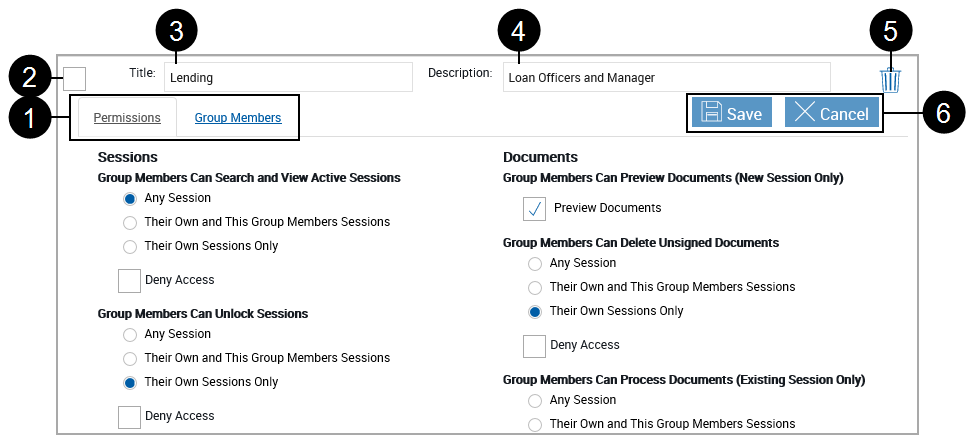Check Deny Access under Delete Unsigned Documents
The image size is (974, 435).
534,346
